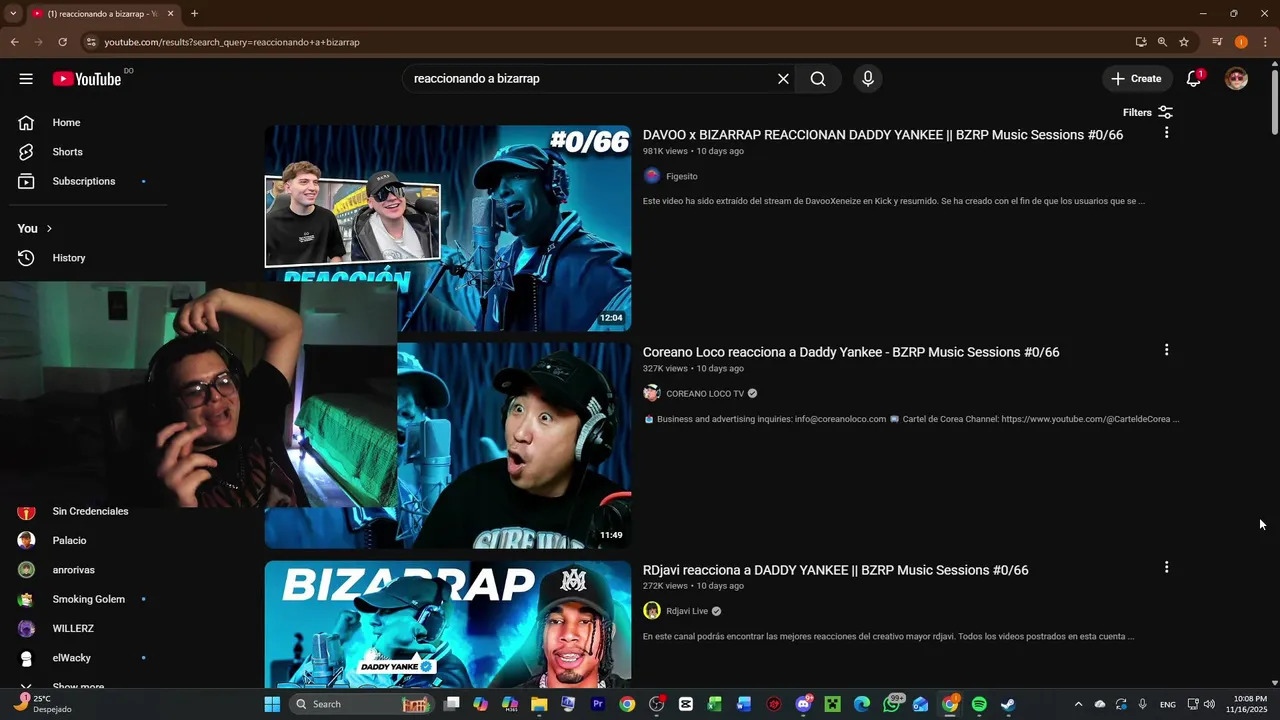Open the Coreano Loco reacciona video title
The height and width of the screenshot is (720, 1280).
coord(851,352)
